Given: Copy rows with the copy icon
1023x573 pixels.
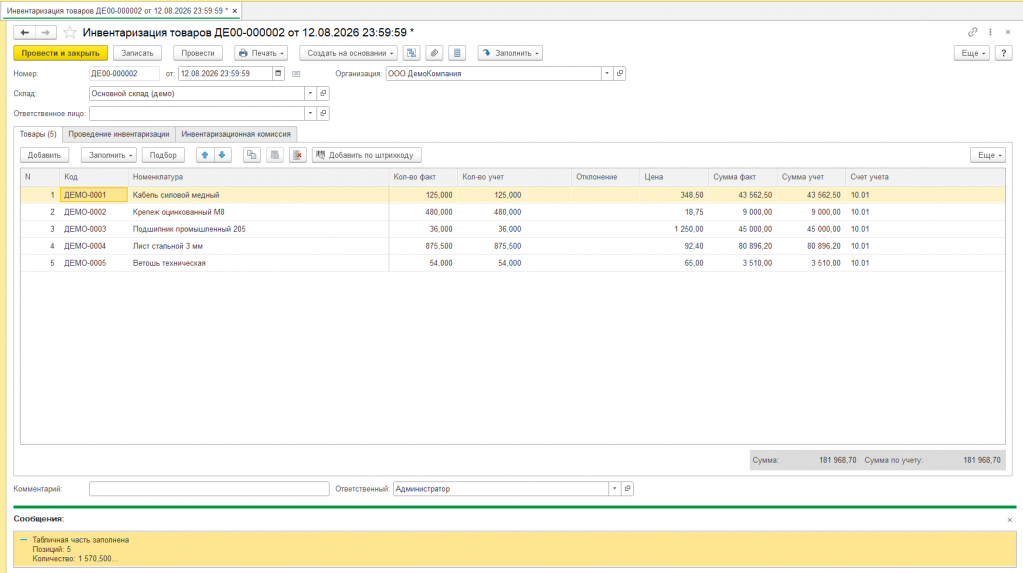Looking at the screenshot, I should 251,155.
